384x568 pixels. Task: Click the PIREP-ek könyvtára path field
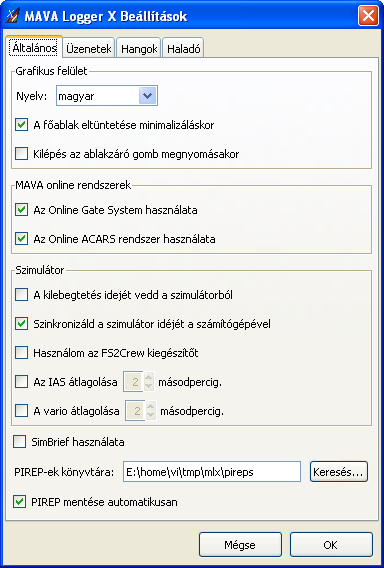212,472
